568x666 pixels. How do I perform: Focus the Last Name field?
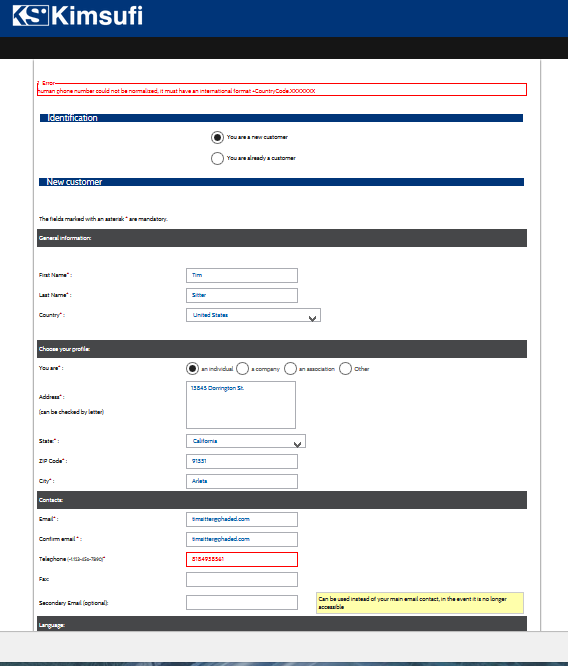242,295
